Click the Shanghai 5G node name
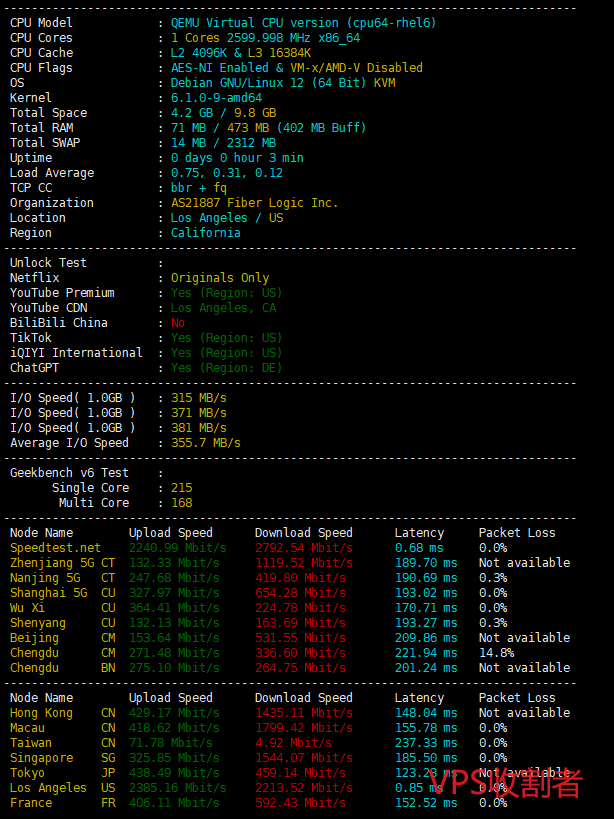Image resolution: width=614 pixels, height=819 pixels. (x=48, y=593)
